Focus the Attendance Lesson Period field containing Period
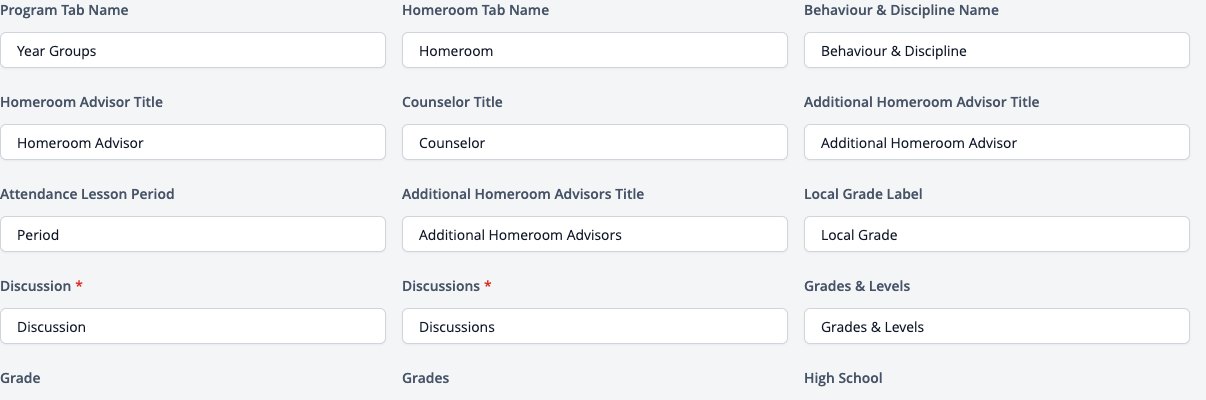Screen dimensions: 1206x400 point(193,235)
